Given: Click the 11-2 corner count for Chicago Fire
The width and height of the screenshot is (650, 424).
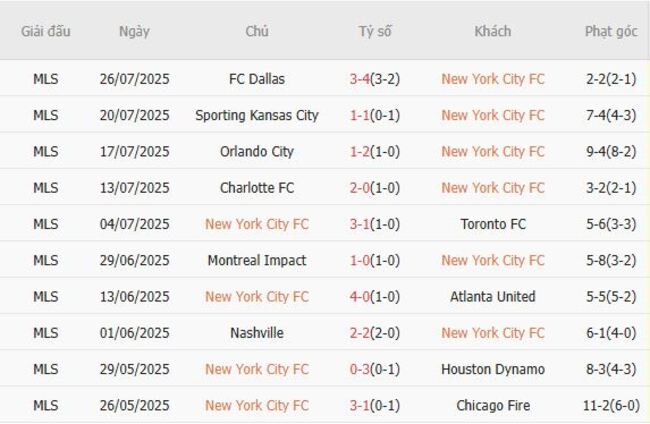Looking at the screenshot, I should (598, 405).
